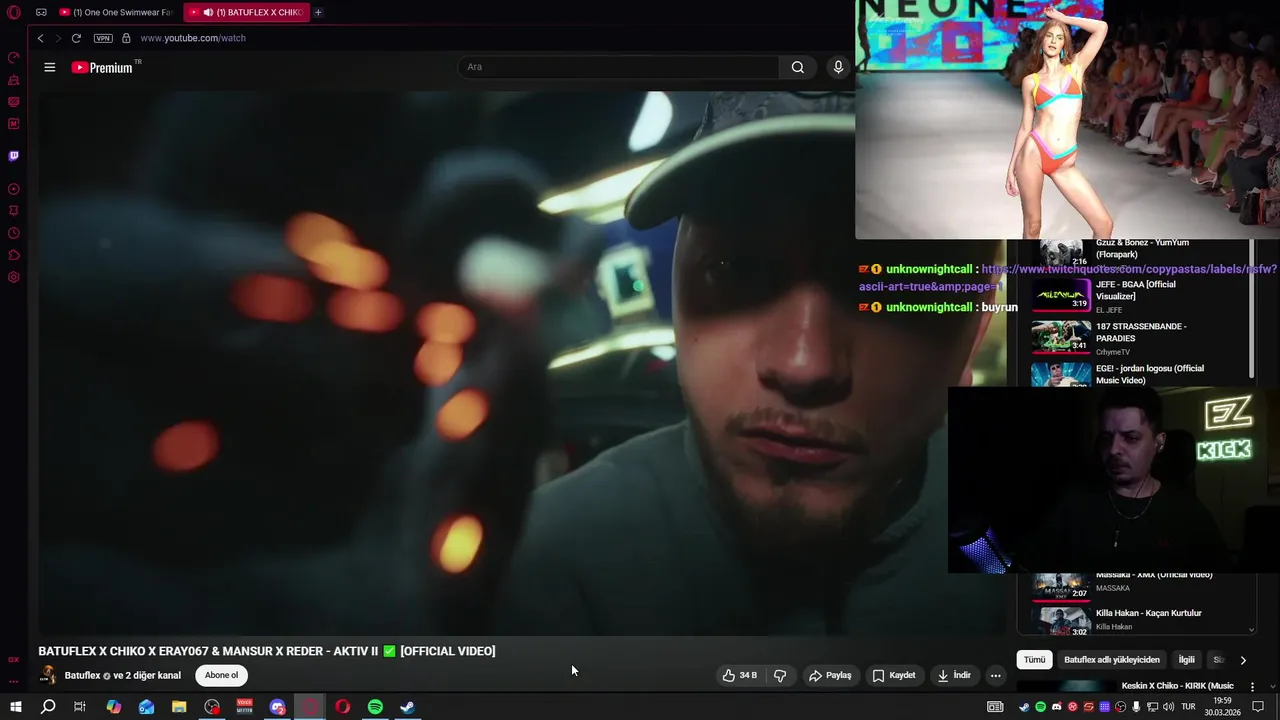The width and height of the screenshot is (1280, 720).
Task: Like the video (34 B)
Action: [x=740, y=675]
